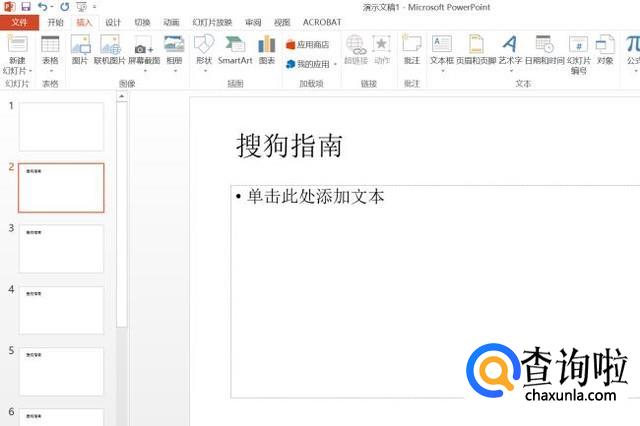Viewport: 640px width, 426px height.
Task: Expand the 屏幕截图 dropdown arrow
Action: [x=144, y=71]
